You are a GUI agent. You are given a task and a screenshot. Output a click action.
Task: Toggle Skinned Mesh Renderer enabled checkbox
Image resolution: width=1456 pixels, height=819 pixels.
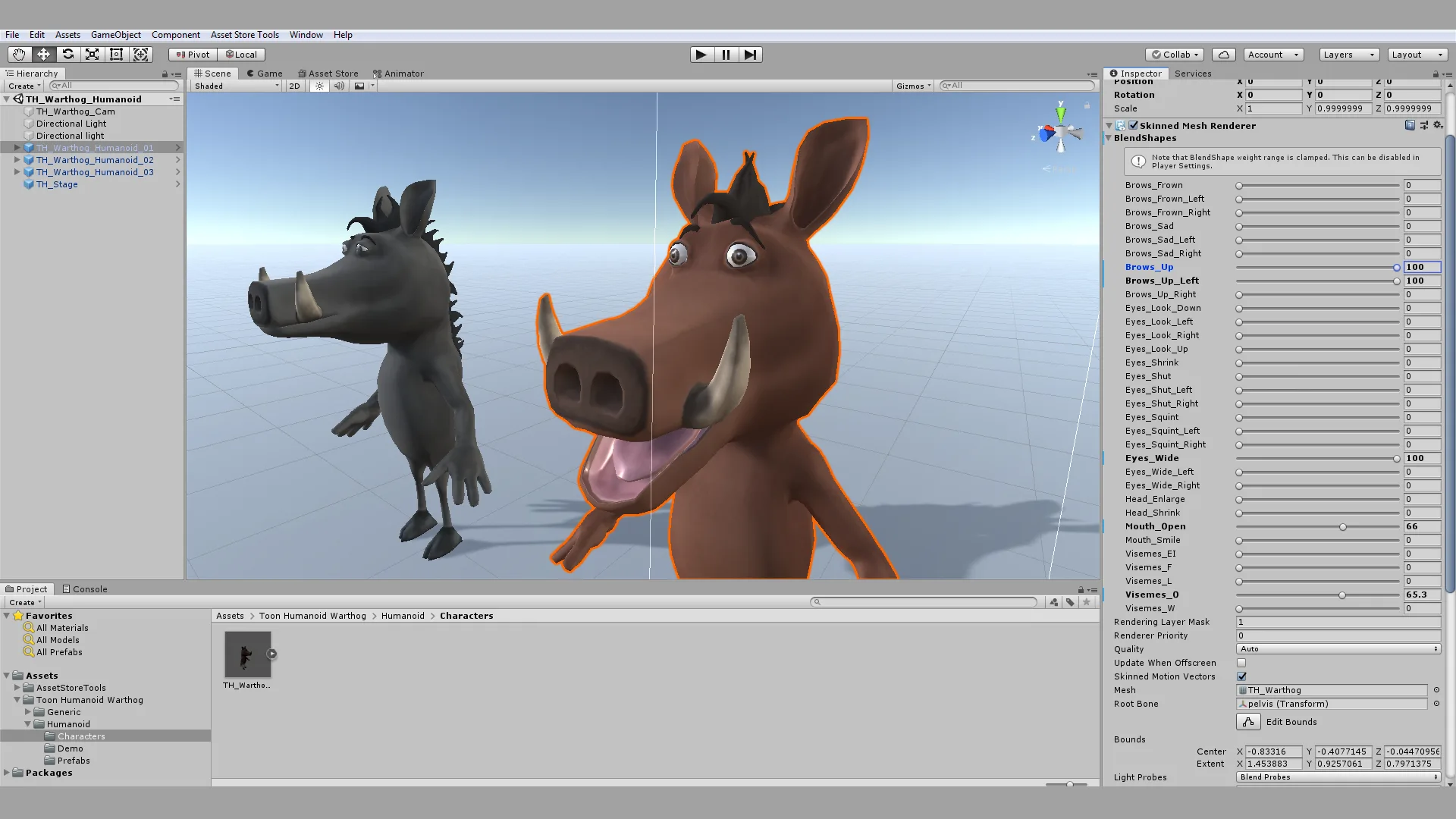pos(1133,125)
